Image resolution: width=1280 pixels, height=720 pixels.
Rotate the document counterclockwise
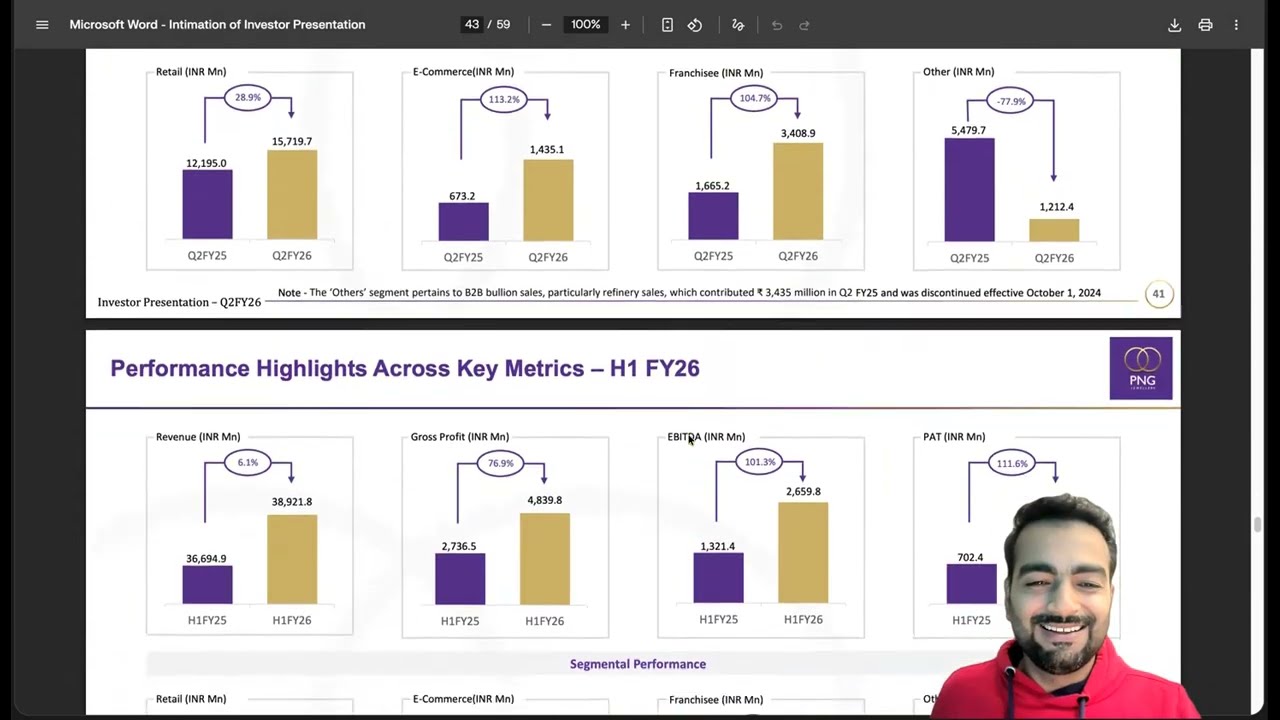(695, 25)
